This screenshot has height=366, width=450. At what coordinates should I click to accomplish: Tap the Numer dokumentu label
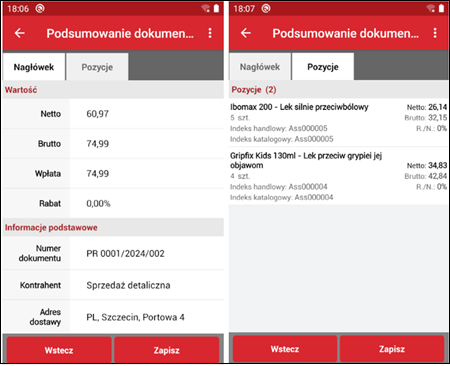point(40,253)
